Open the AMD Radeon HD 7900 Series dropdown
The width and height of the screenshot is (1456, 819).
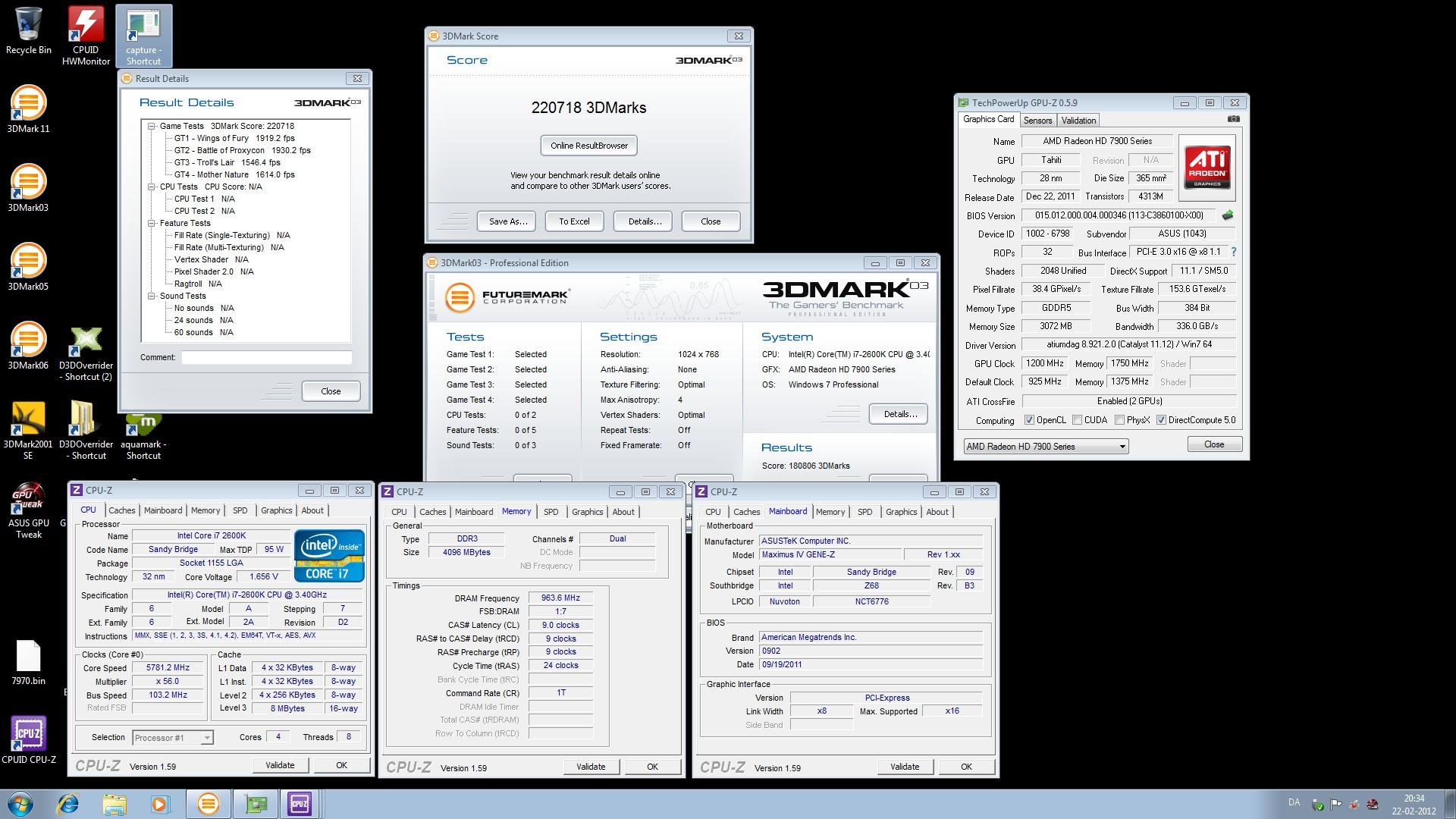point(1046,447)
